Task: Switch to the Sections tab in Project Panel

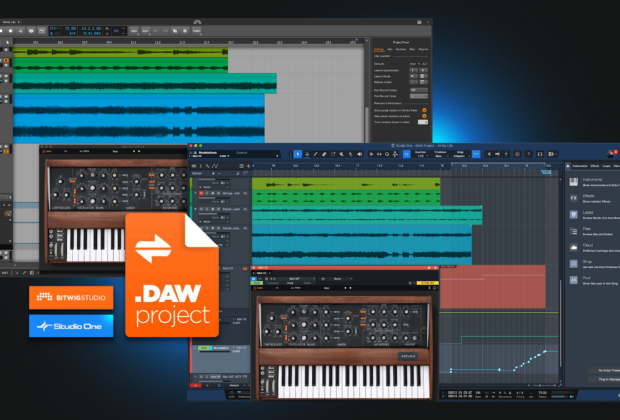Action: pos(401,49)
